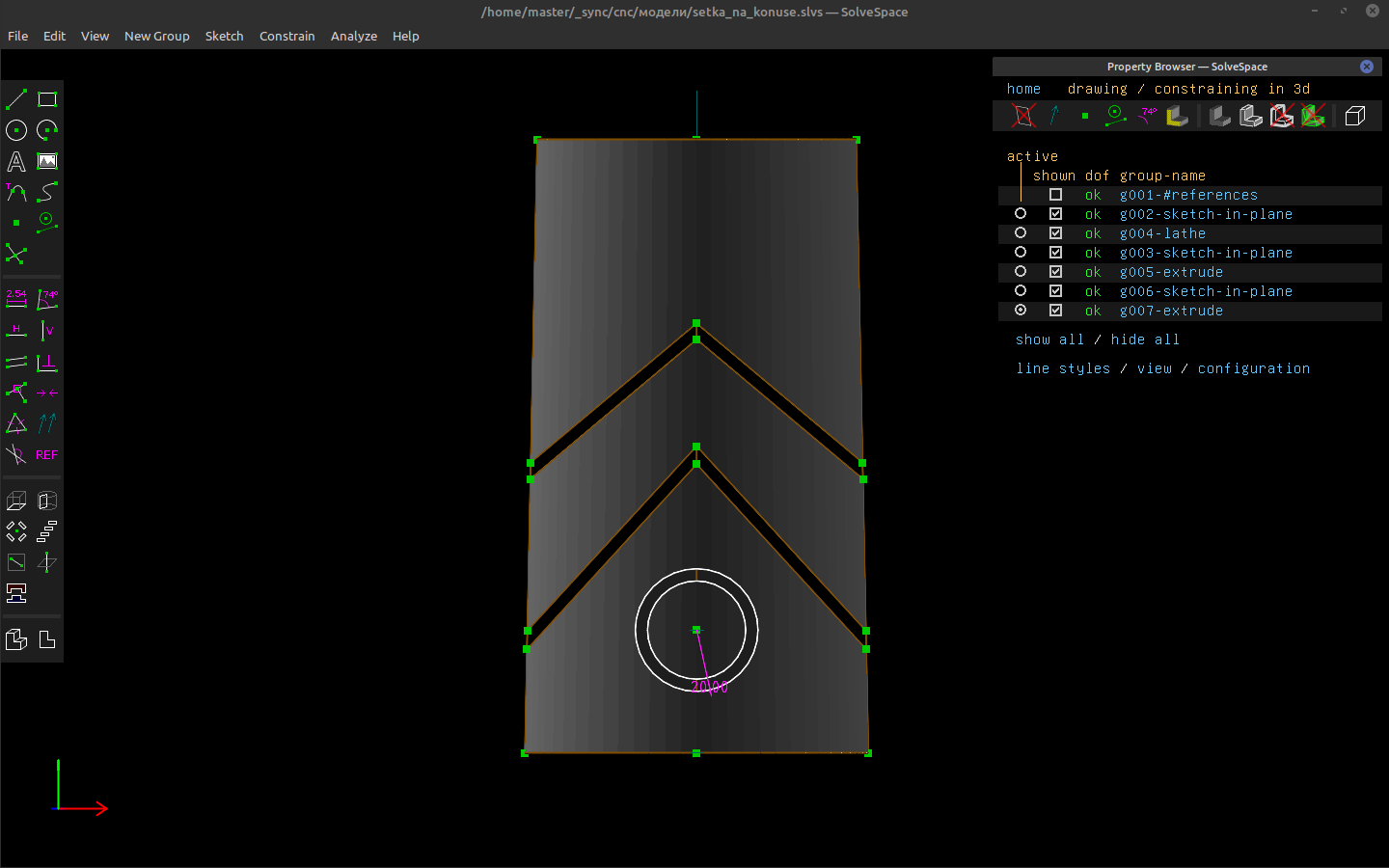Apply the perpendicular constraint

47,362
